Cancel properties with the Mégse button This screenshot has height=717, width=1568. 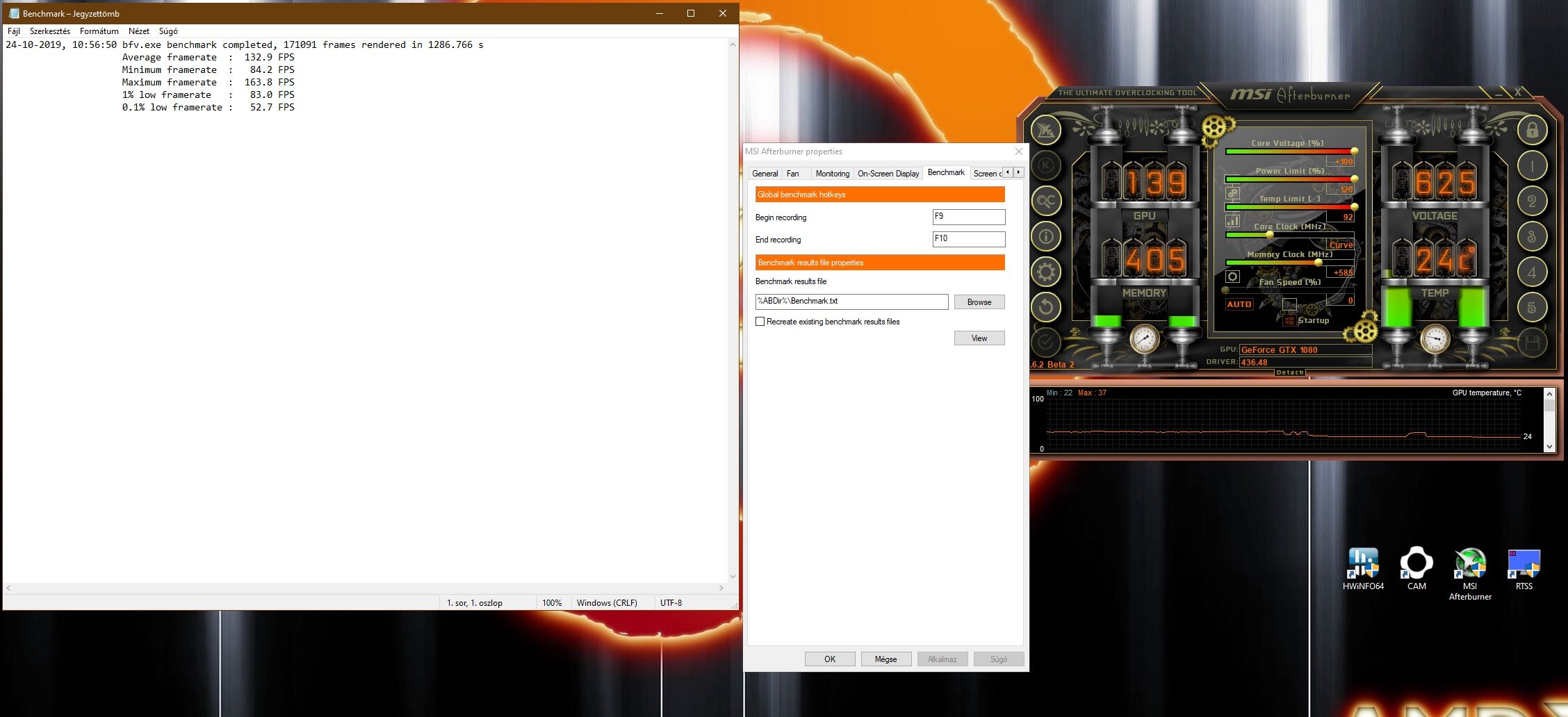point(886,659)
